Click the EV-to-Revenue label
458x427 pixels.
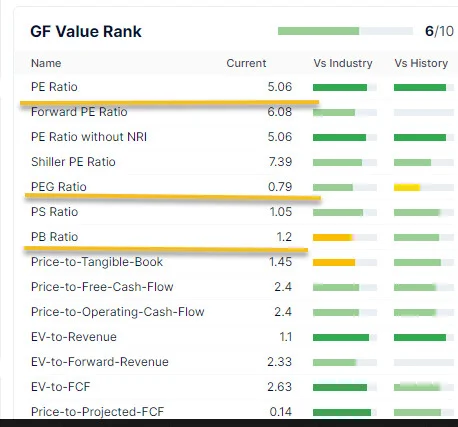(x=74, y=337)
